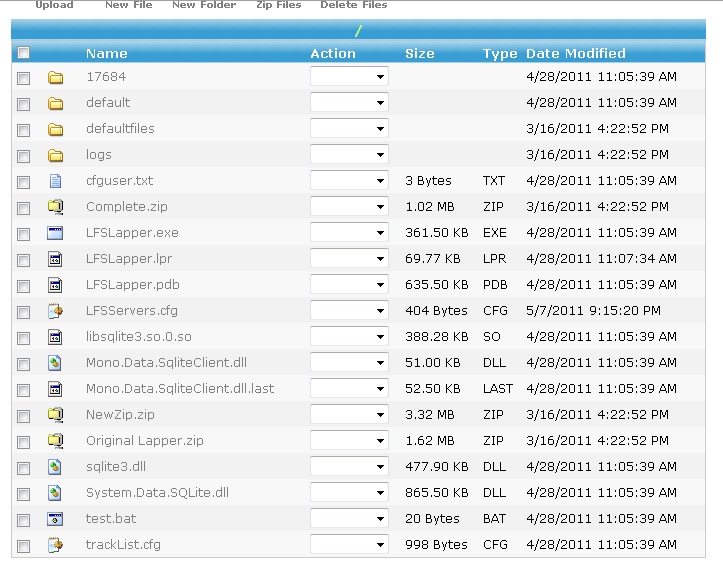This screenshot has width=723, height=563.
Task: Click the 361.50 KB size cell
Action: 437,232
